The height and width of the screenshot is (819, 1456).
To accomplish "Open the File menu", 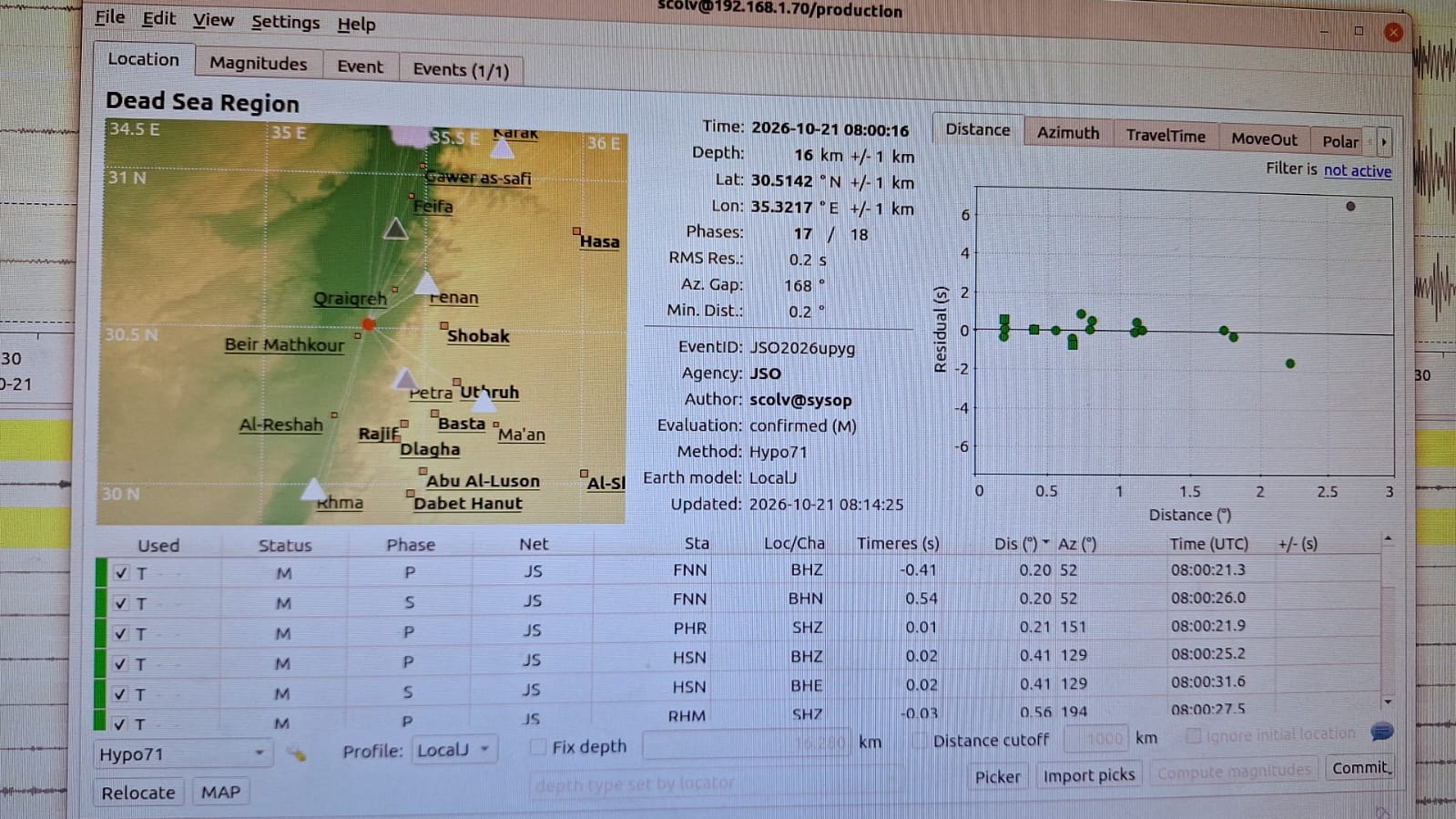I will tap(109, 16).
